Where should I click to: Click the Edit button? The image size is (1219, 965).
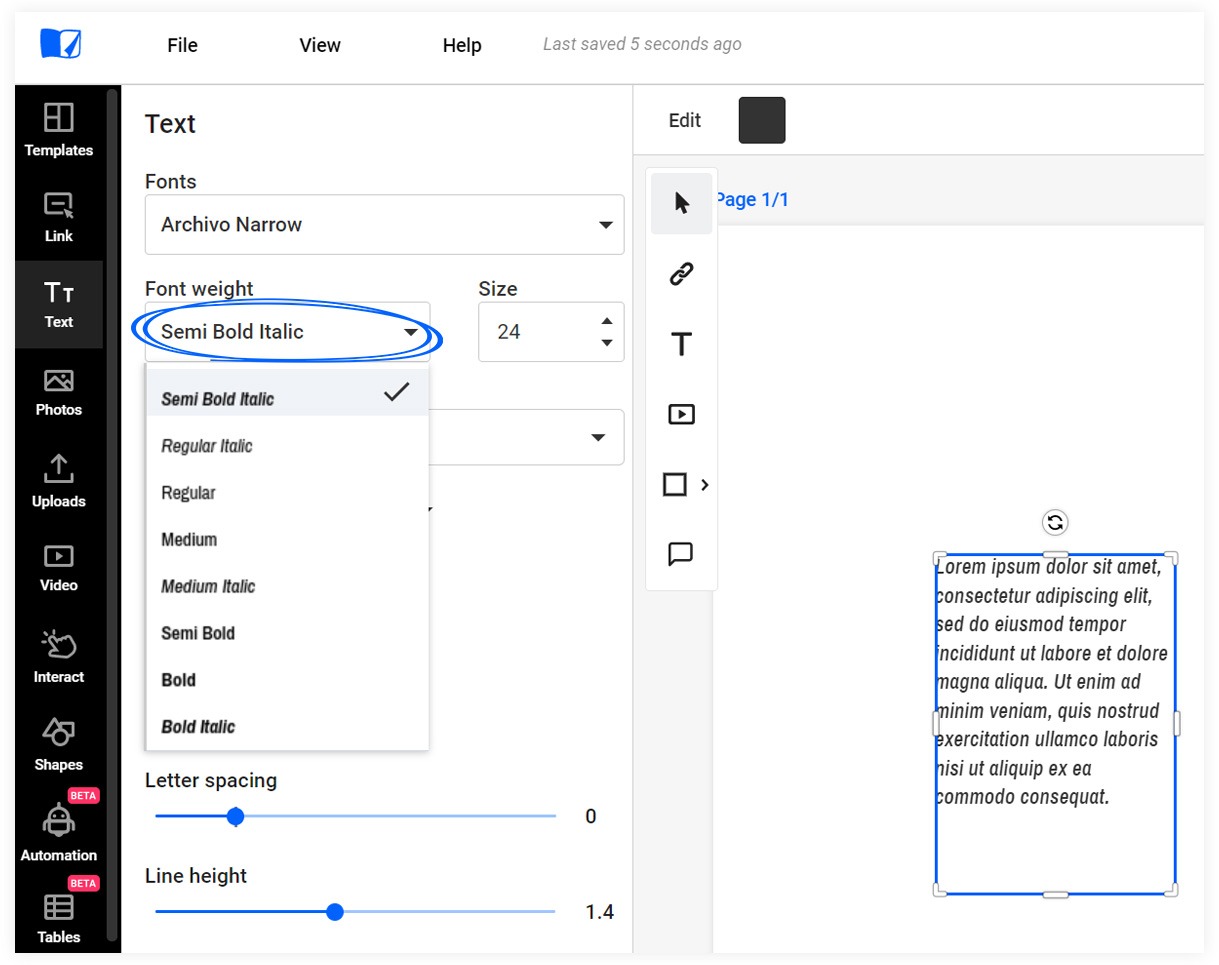tap(685, 120)
